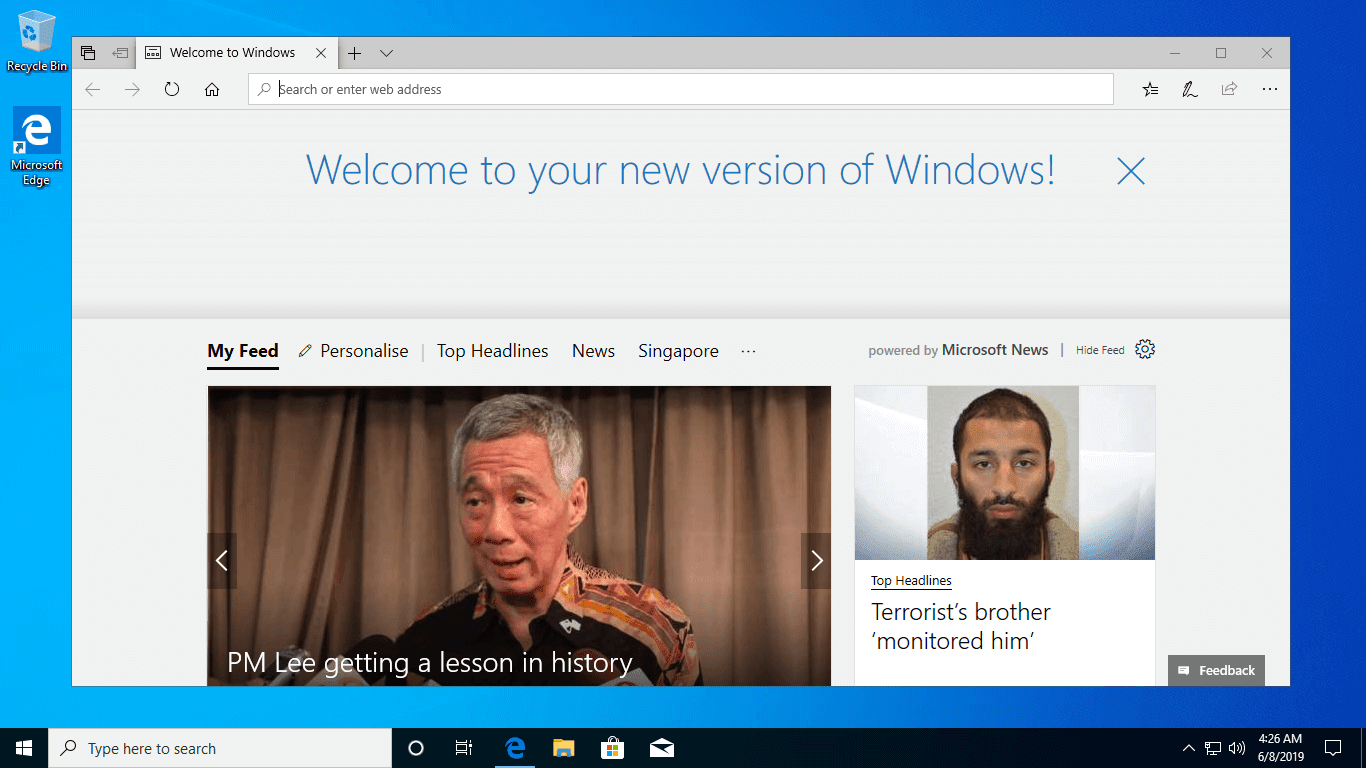Image resolution: width=1366 pixels, height=768 pixels.
Task: Open Microsoft Store from taskbar
Action: click(x=612, y=748)
